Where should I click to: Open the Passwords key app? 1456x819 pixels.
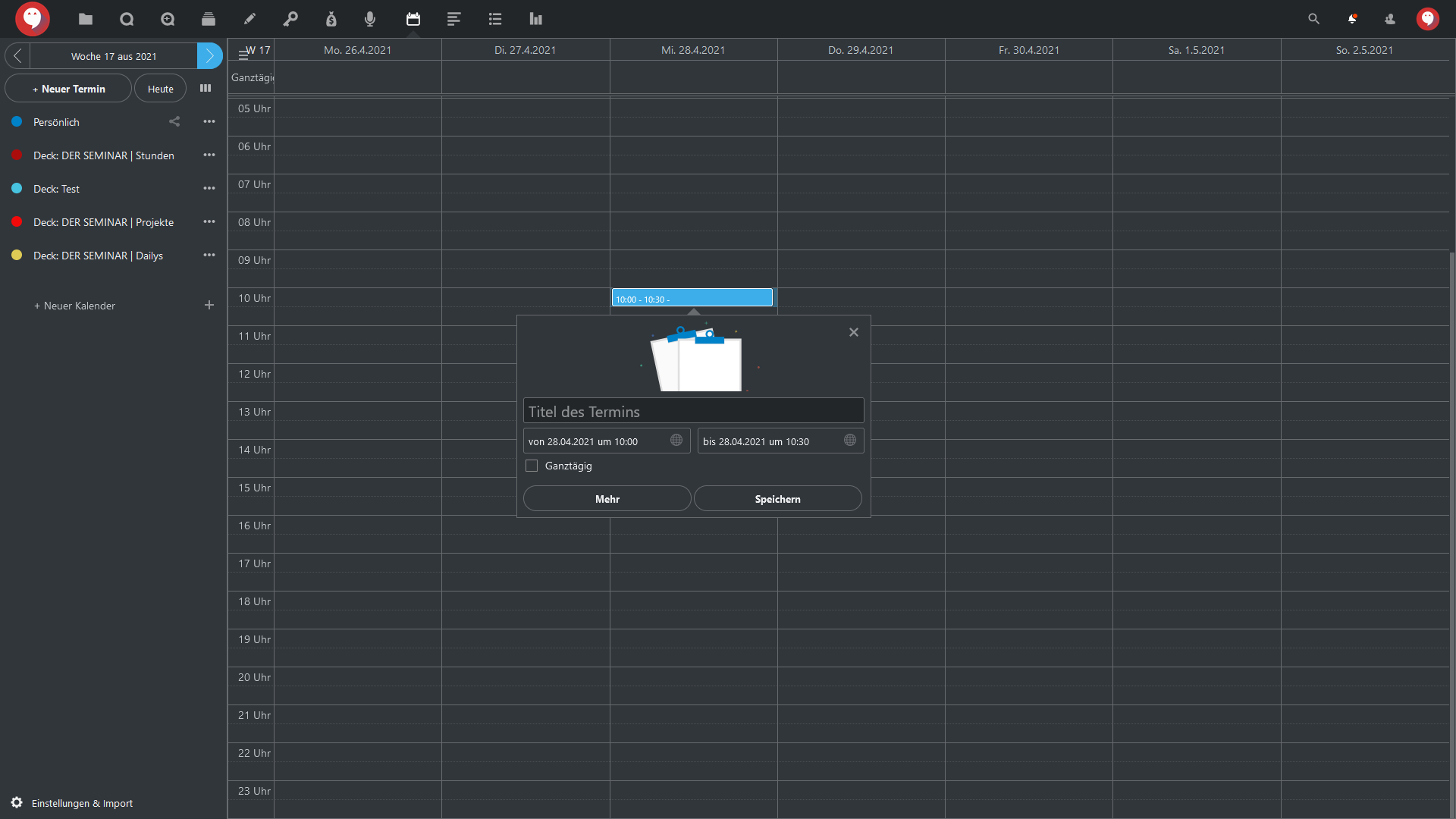pyautogui.click(x=290, y=19)
